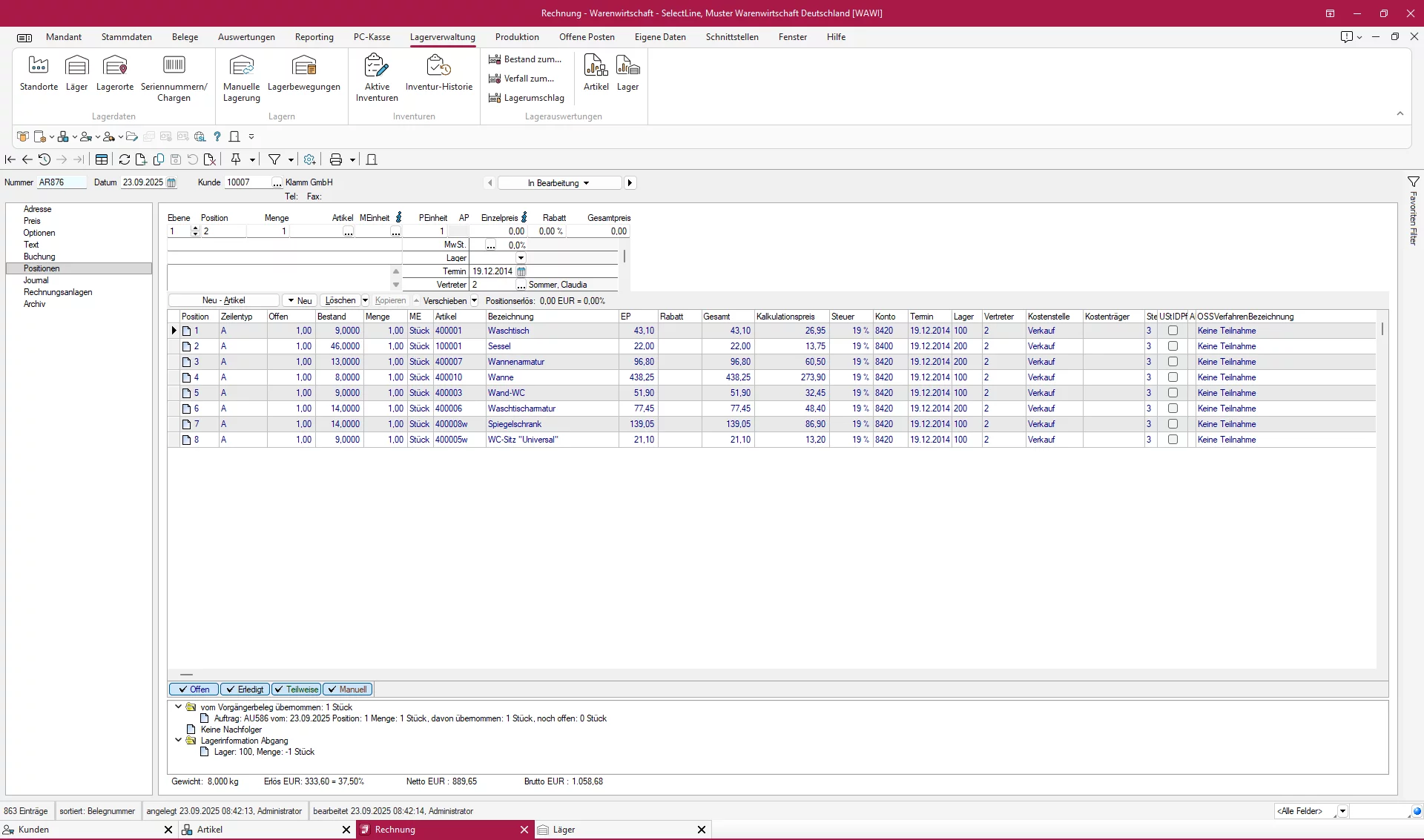Check the UStIDPf checkbox for Waschtisch row
This screenshot has width=1424, height=840.
click(1173, 331)
